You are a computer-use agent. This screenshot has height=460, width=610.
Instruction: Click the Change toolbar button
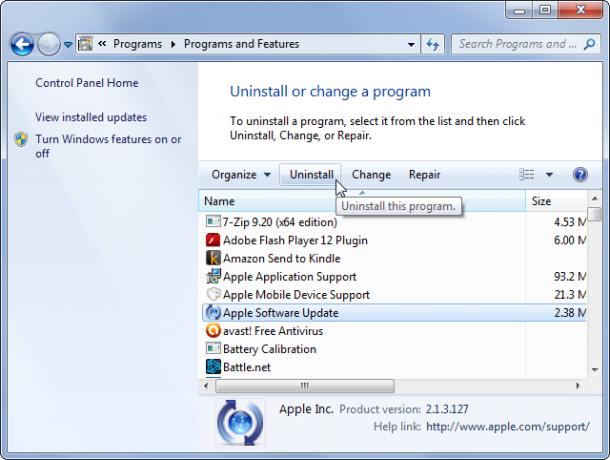click(371, 175)
